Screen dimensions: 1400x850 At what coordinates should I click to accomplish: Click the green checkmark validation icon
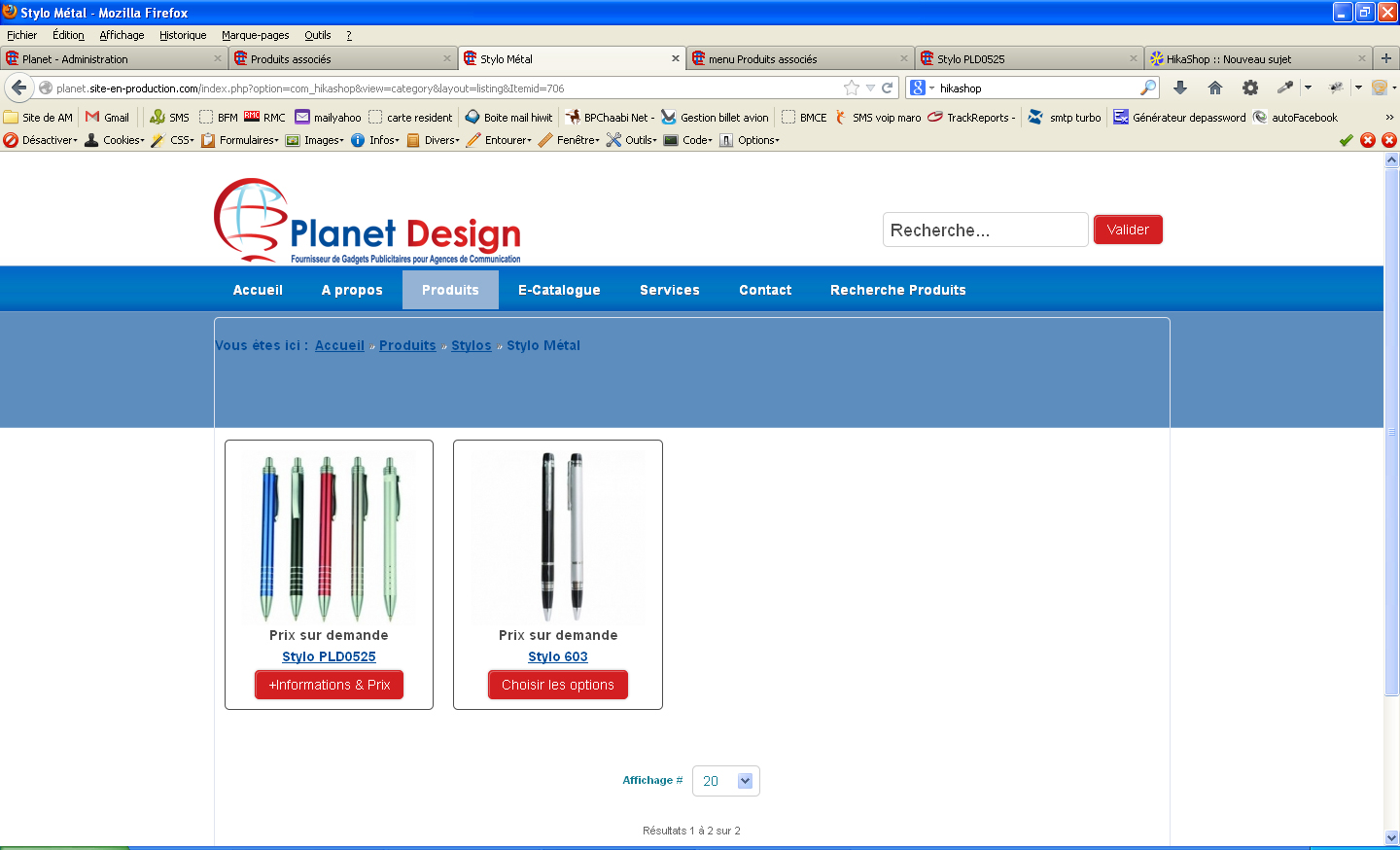pyautogui.click(x=1346, y=140)
